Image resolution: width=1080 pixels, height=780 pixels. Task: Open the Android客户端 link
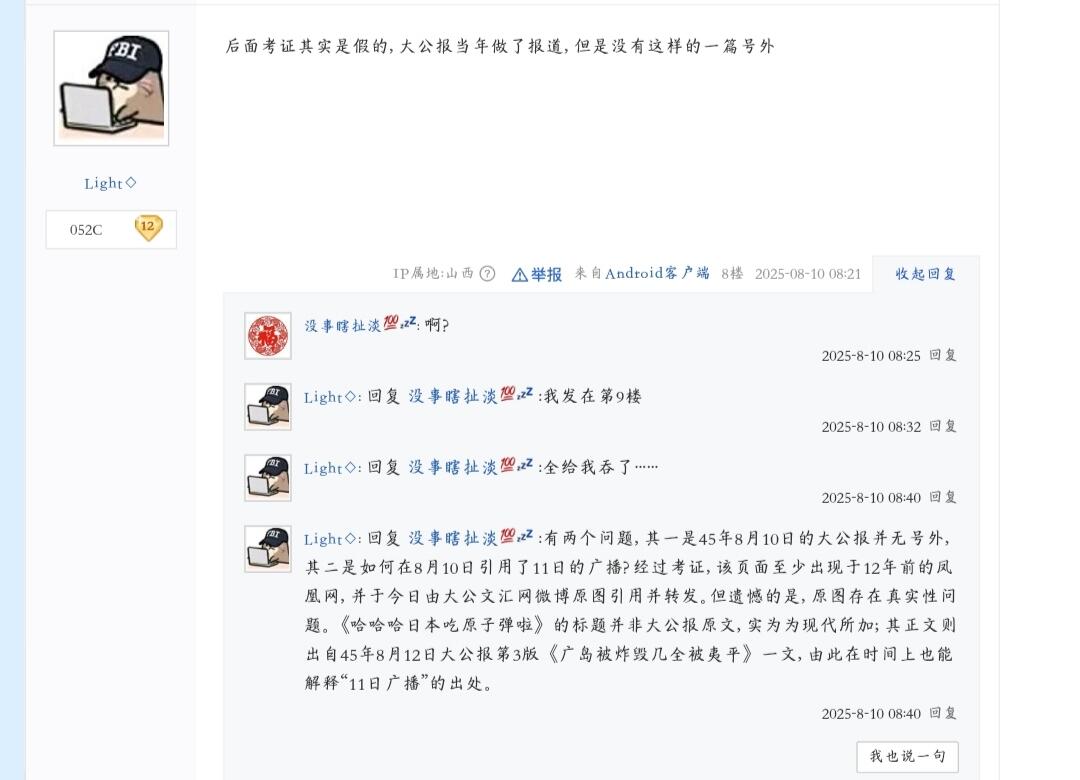pos(657,274)
